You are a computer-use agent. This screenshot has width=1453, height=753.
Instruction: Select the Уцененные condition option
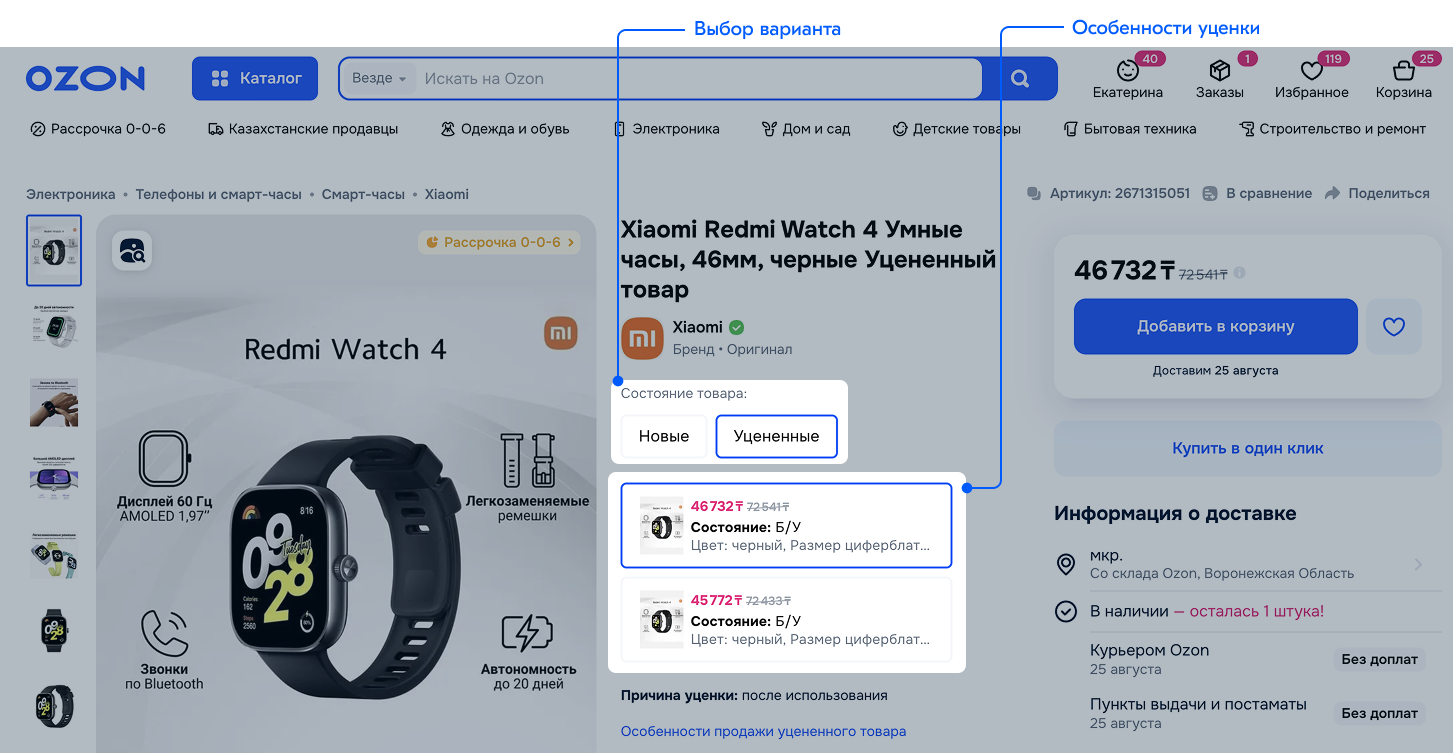[776, 436]
